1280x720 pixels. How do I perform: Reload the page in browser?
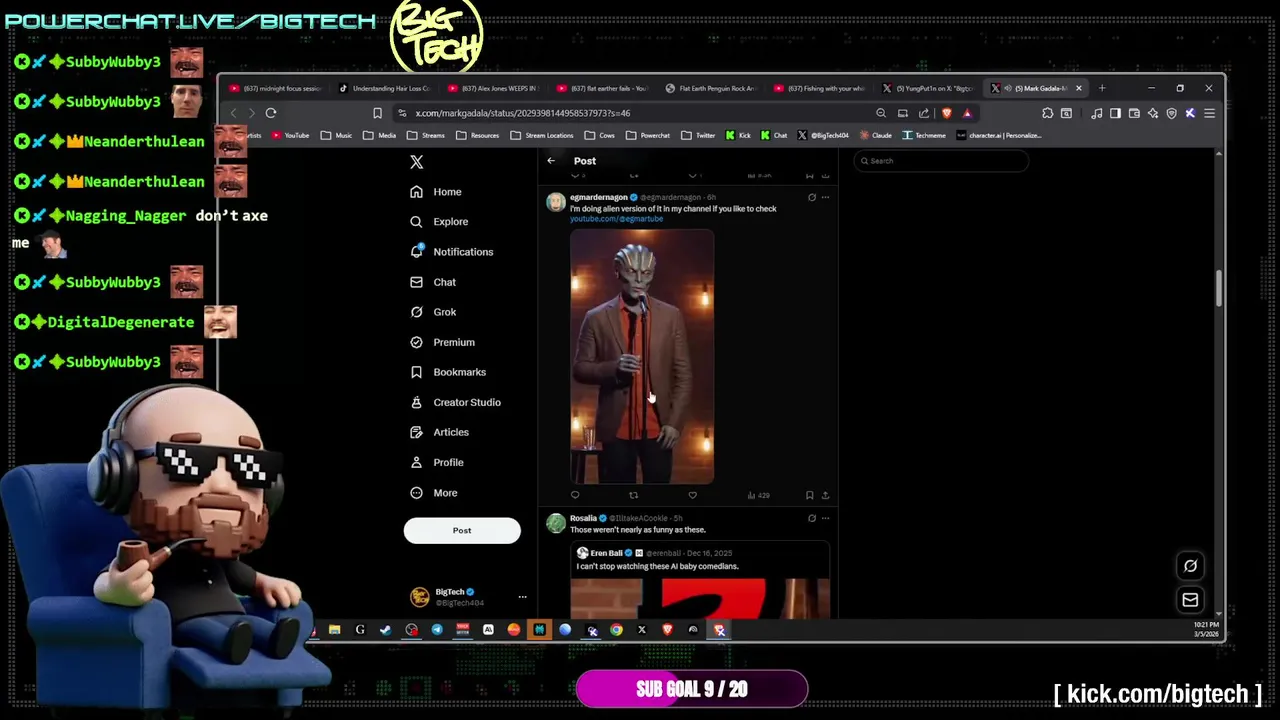(271, 113)
